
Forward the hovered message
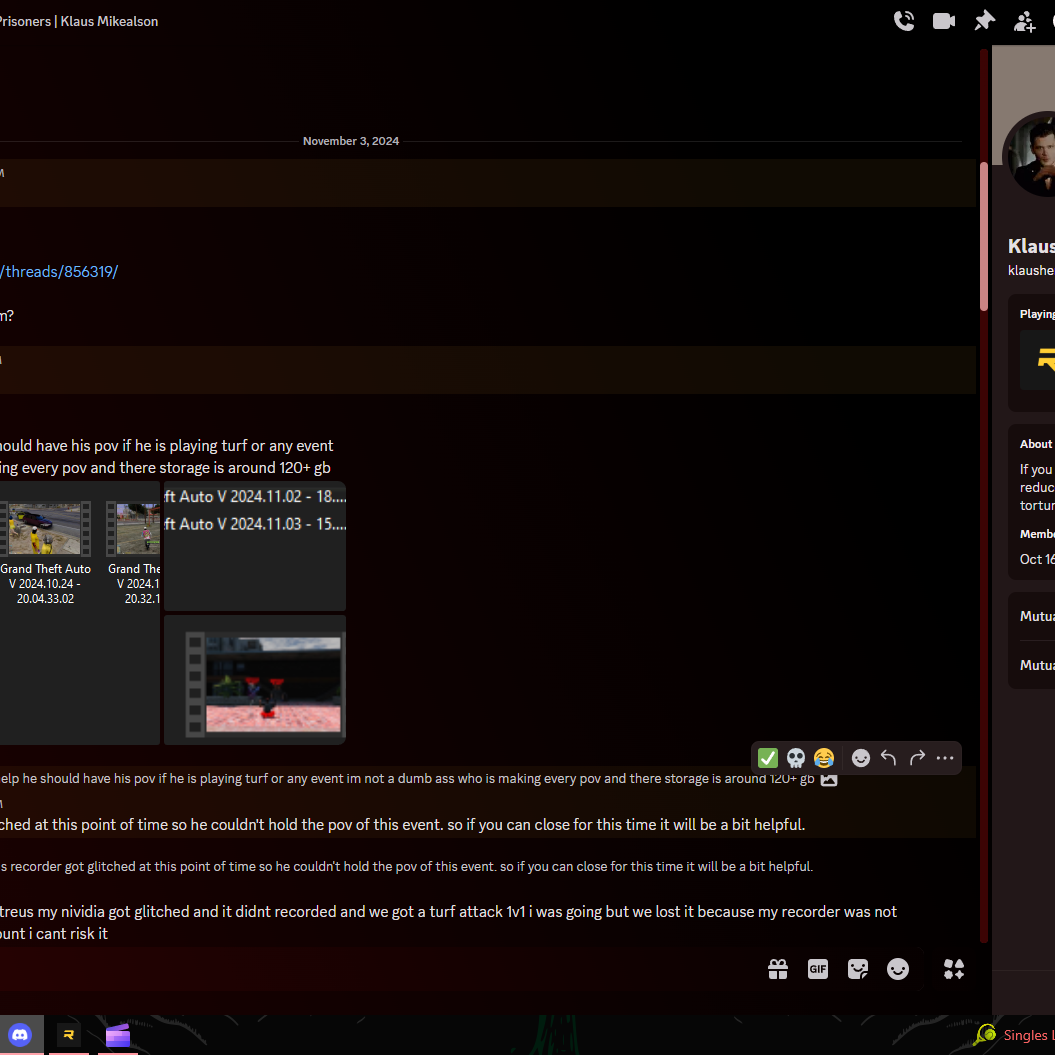(x=917, y=758)
